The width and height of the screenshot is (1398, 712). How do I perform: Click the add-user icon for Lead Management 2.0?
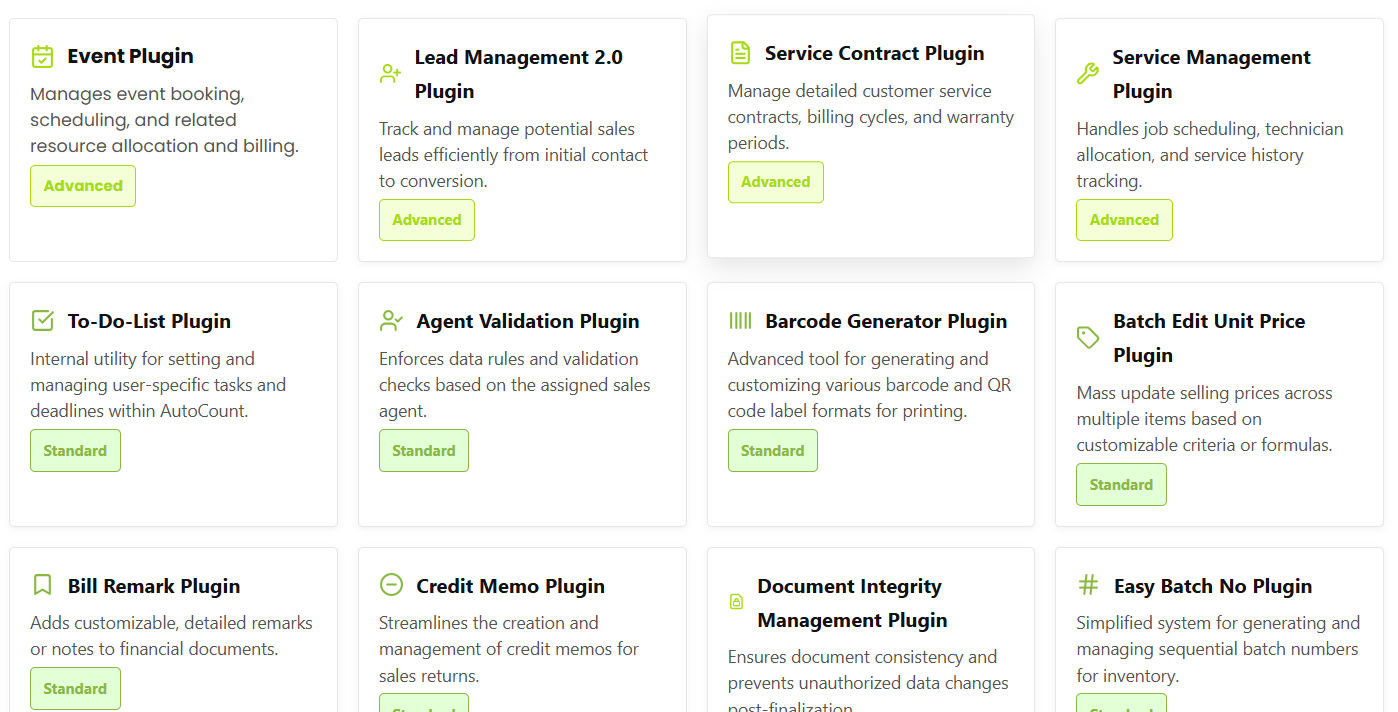click(390, 74)
